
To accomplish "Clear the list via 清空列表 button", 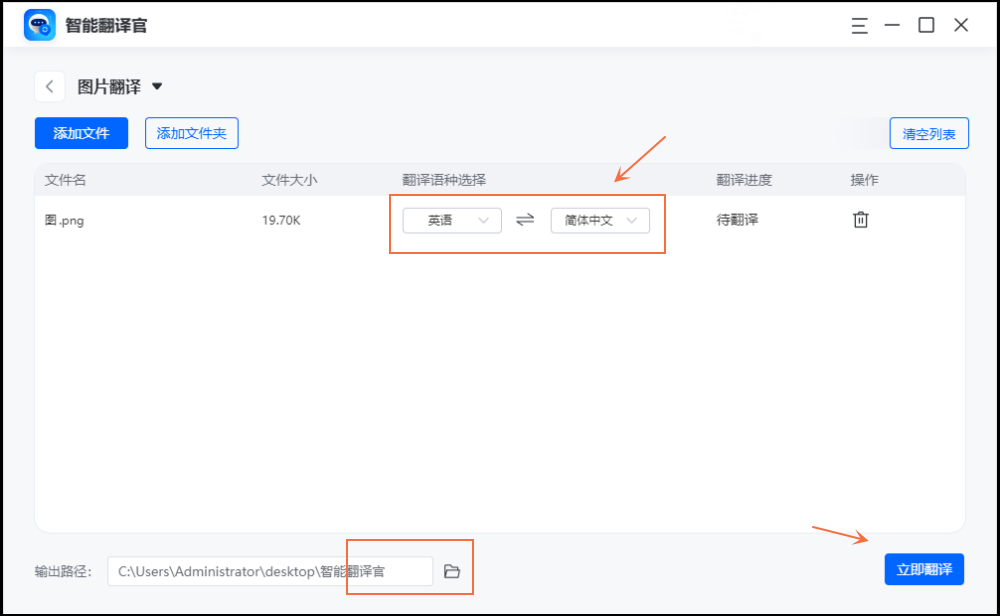I will coord(928,132).
